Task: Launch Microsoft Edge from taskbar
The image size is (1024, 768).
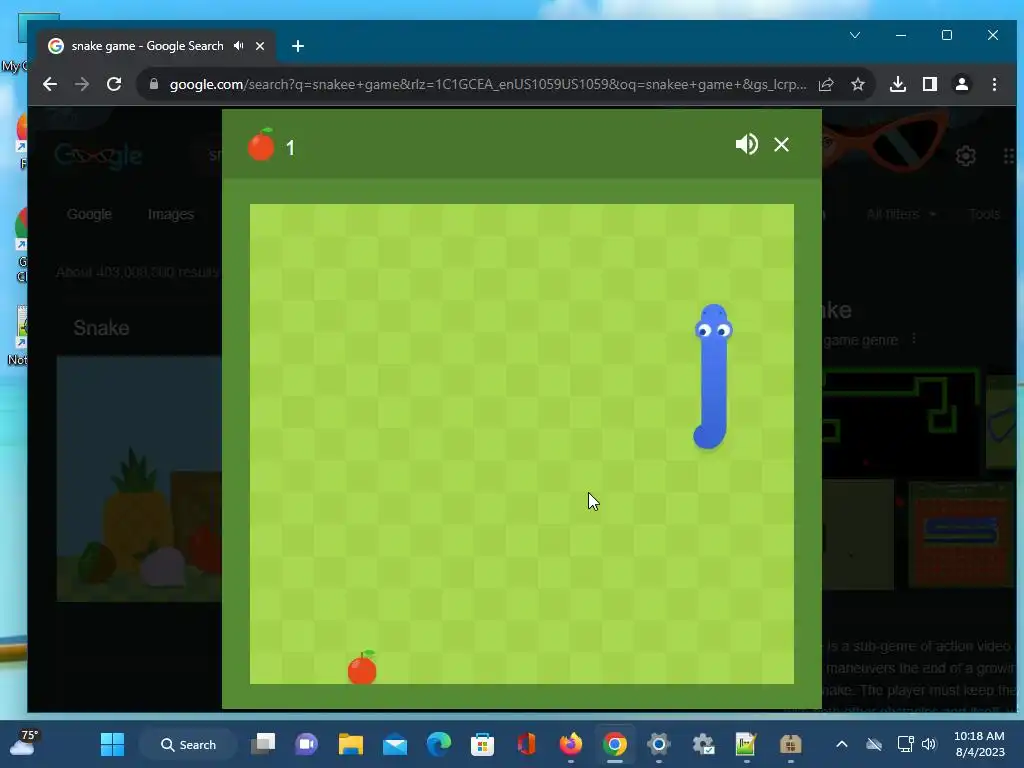Action: click(x=439, y=744)
